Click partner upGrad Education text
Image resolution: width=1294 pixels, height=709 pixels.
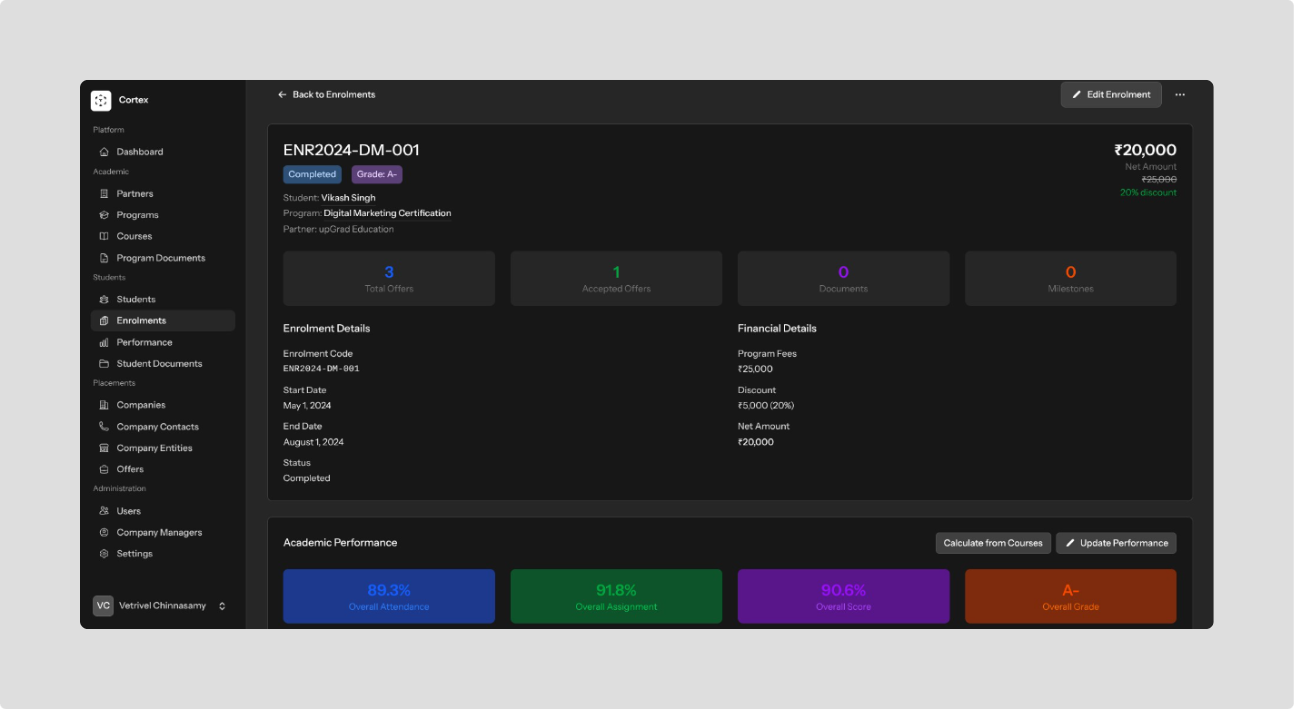tap(356, 229)
